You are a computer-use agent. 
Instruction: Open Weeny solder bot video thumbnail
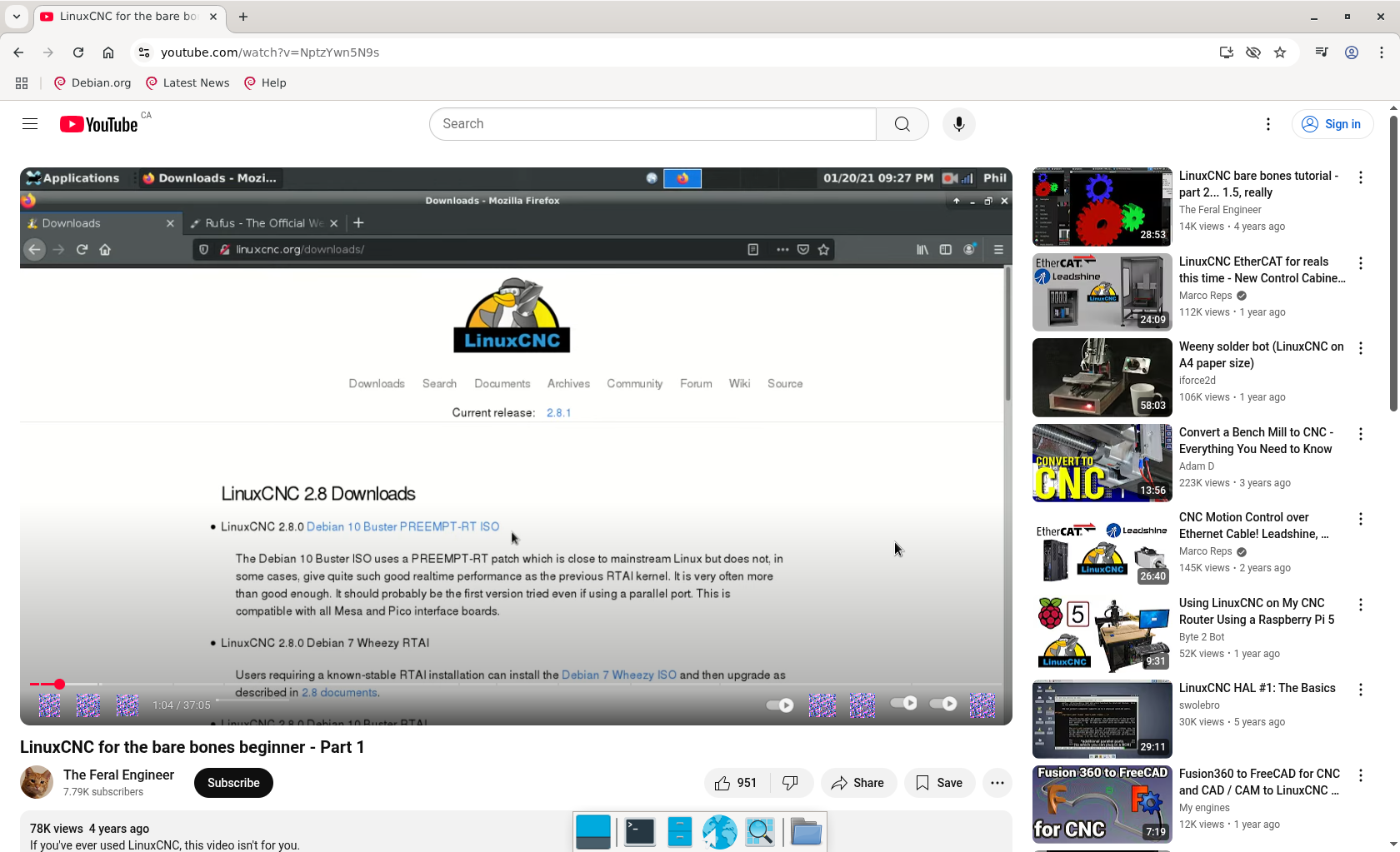pyautogui.click(x=1102, y=378)
